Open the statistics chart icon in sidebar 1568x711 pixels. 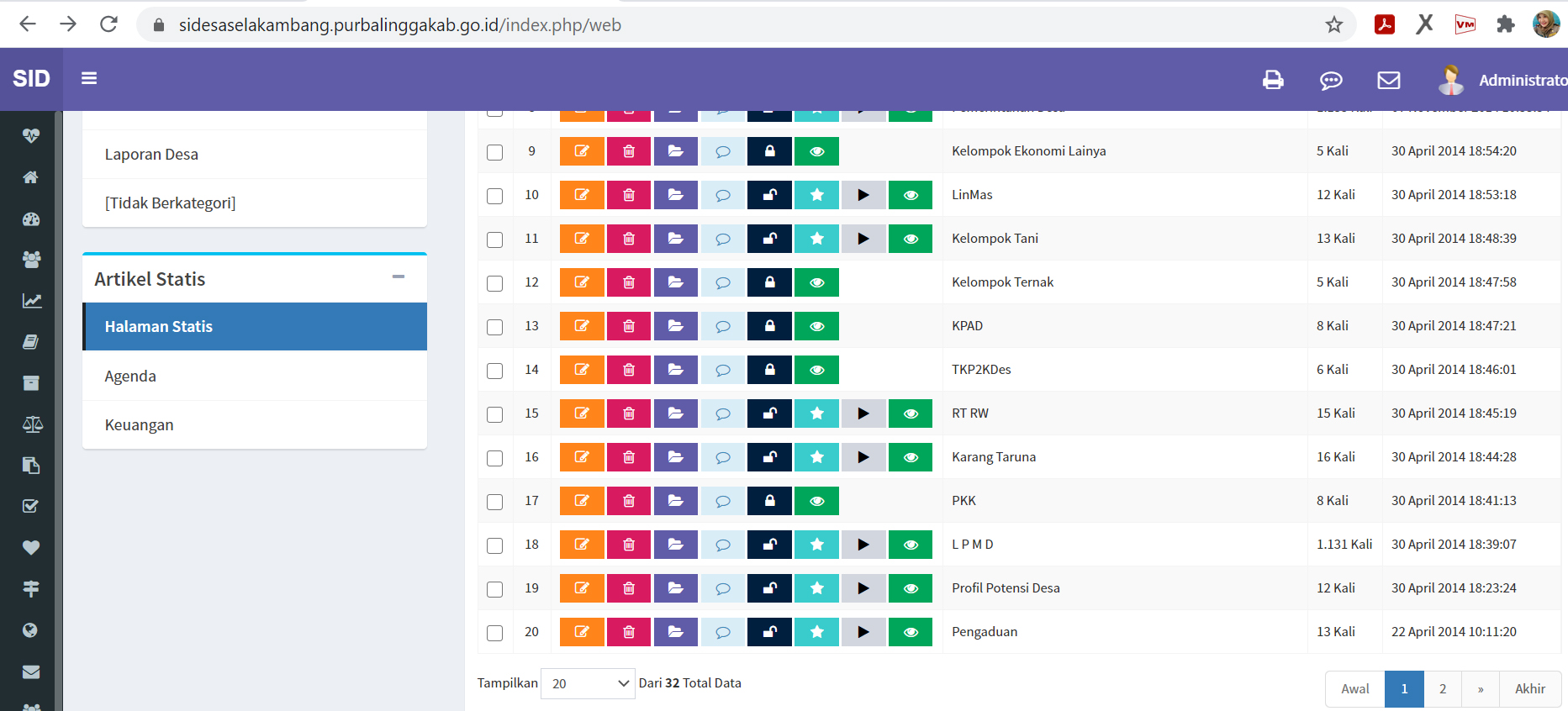(x=31, y=301)
